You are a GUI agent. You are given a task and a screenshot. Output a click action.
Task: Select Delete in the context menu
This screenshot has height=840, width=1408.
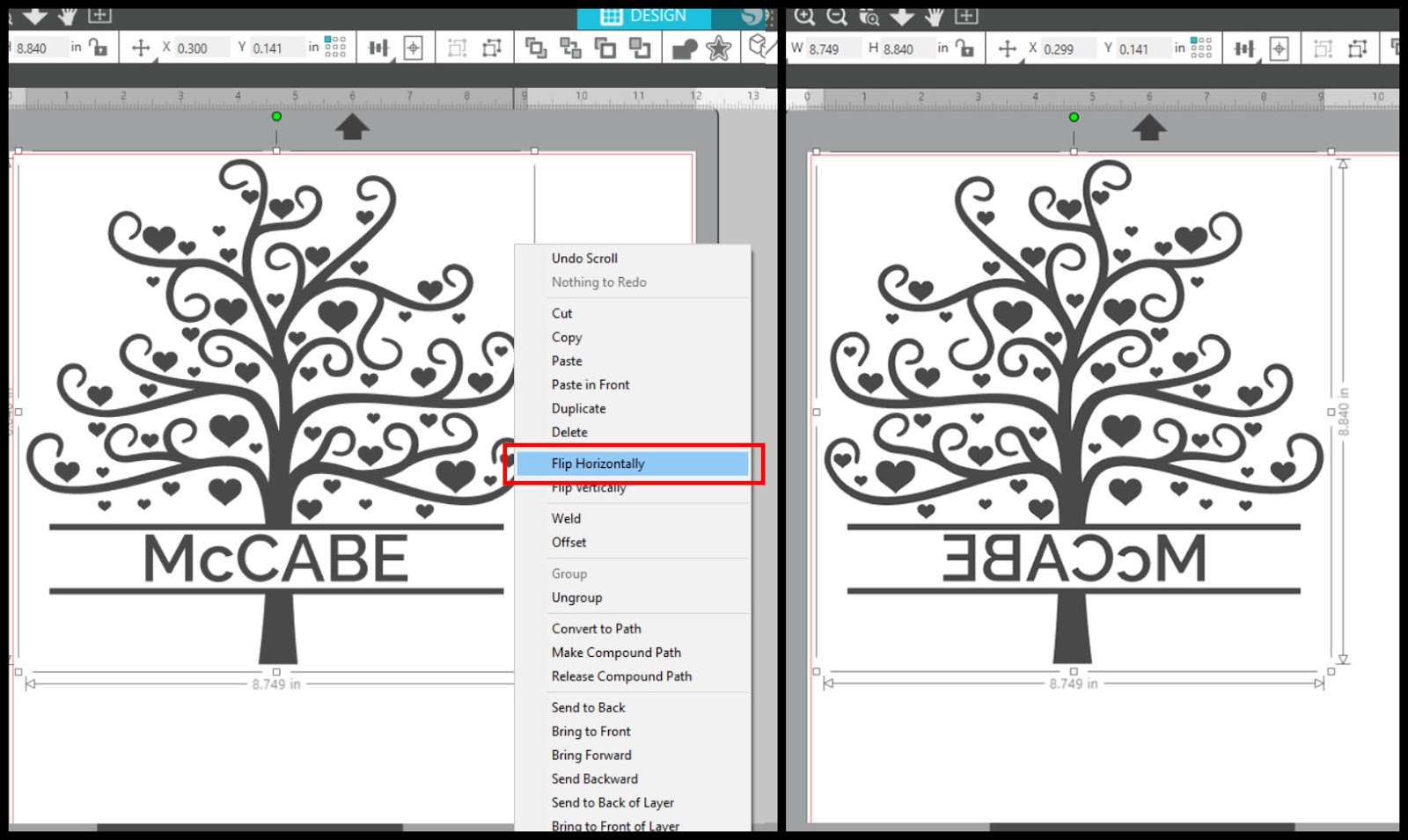point(569,432)
